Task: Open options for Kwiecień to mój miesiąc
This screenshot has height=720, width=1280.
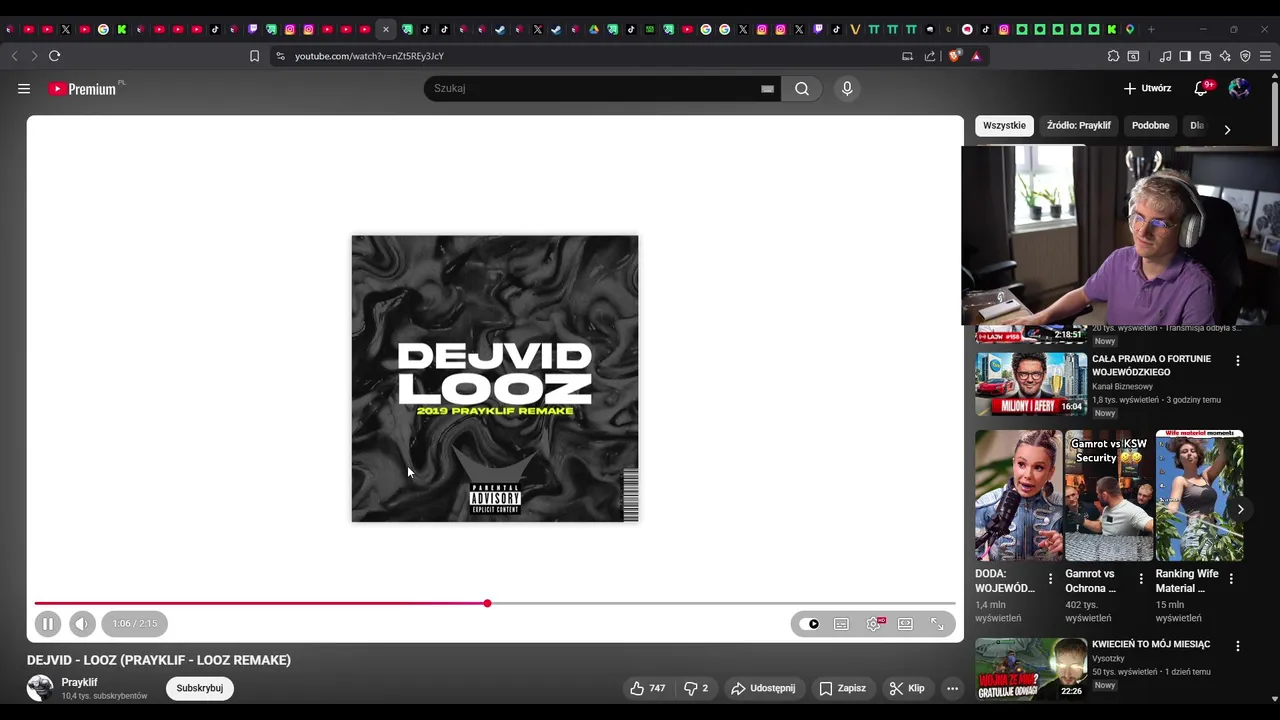Action: [x=1238, y=646]
